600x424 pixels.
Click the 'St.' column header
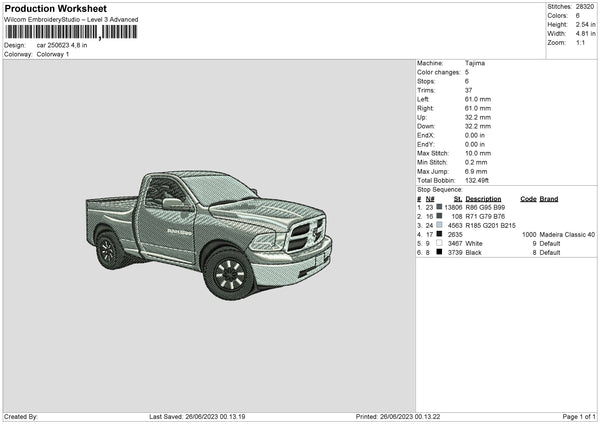[x=458, y=199]
